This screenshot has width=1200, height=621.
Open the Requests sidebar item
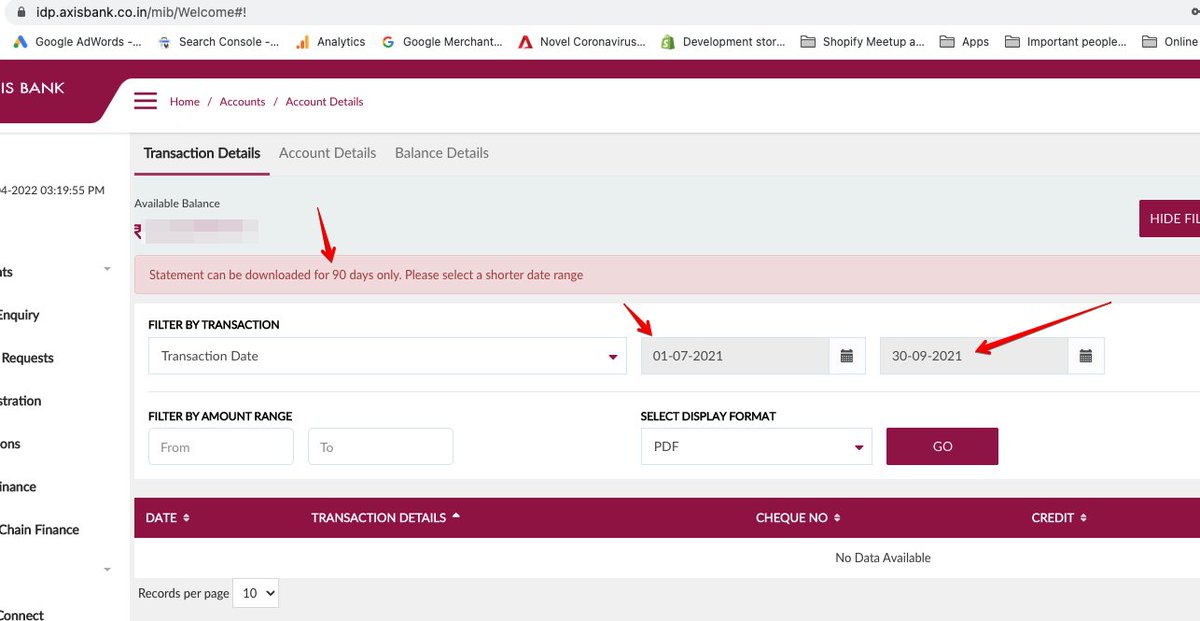point(27,358)
